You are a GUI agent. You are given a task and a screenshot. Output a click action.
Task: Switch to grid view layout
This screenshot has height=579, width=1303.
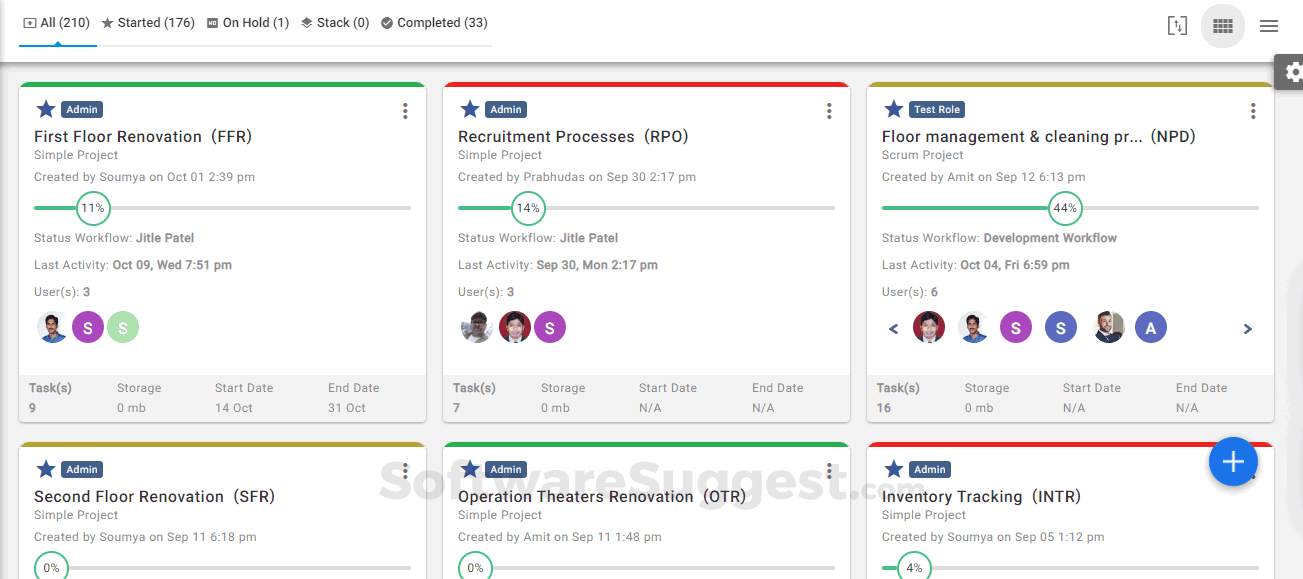pos(1222,26)
